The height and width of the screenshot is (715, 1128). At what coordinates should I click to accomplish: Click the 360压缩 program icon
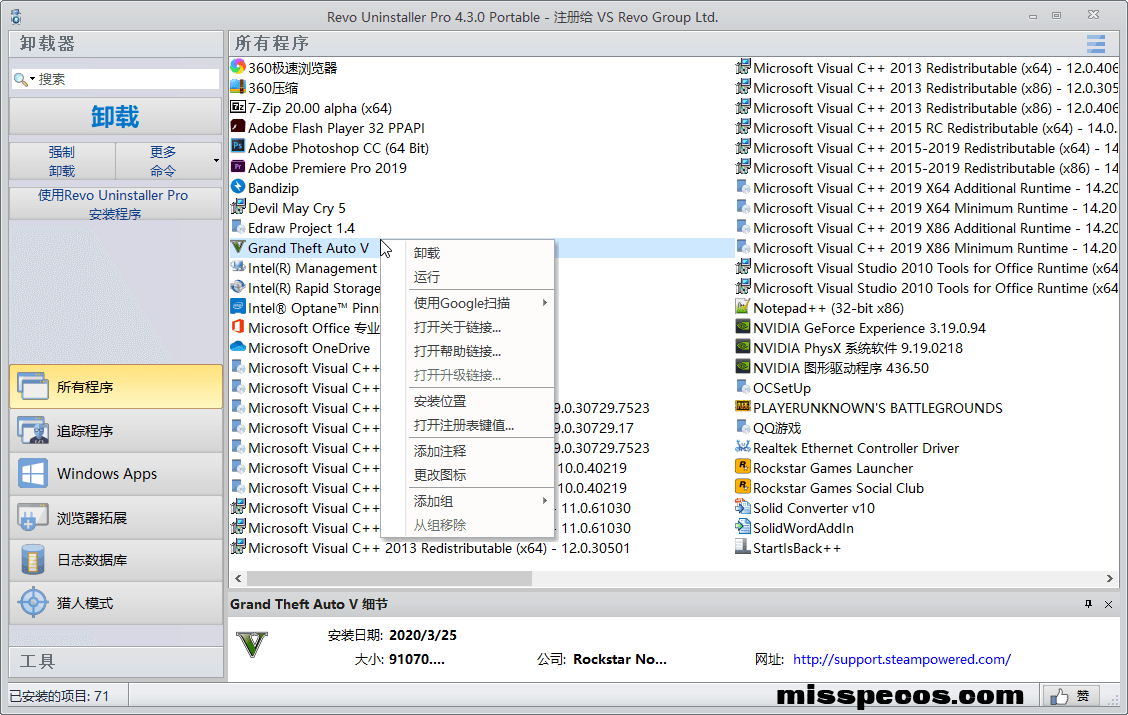[238, 88]
